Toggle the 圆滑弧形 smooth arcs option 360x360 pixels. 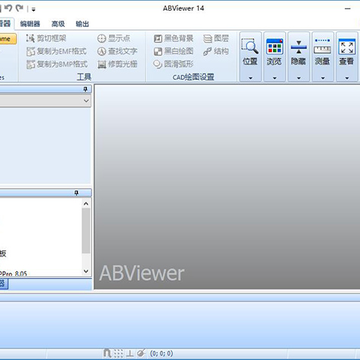[173, 64]
